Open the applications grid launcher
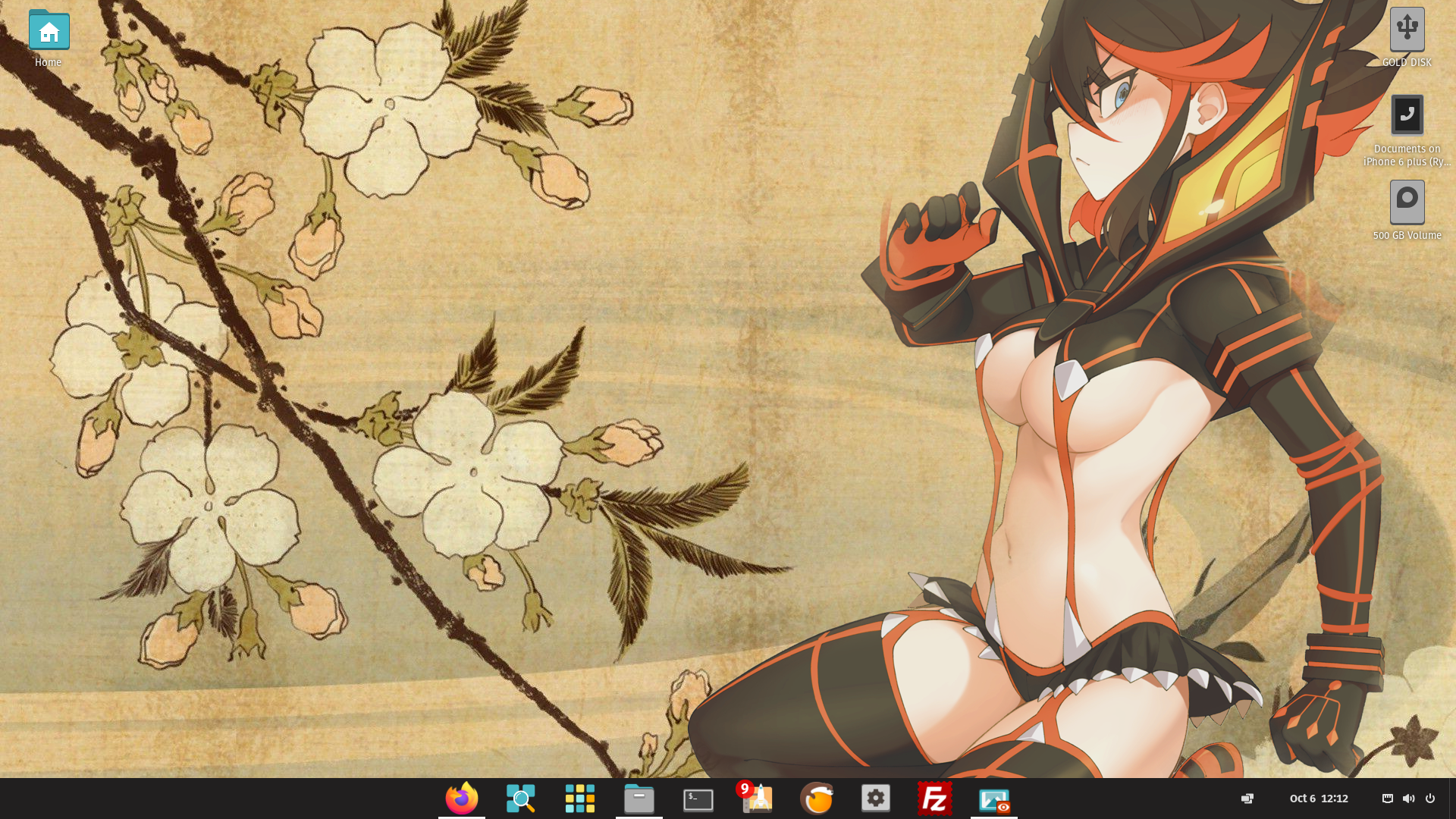The width and height of the screenshot is (1456, 819). coord(579,799)
